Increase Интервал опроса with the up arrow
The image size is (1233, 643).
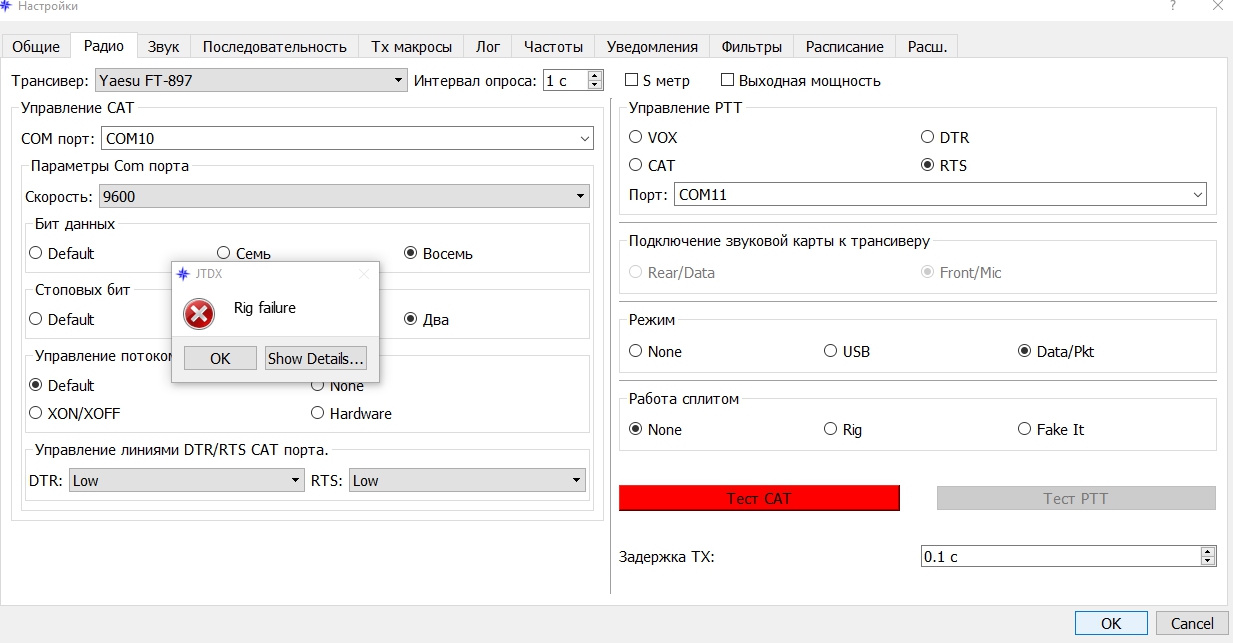(x=596, y=76)
